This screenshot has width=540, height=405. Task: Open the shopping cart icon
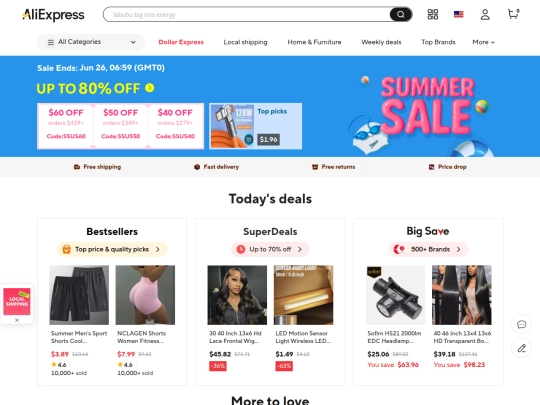tap(513, 14)
